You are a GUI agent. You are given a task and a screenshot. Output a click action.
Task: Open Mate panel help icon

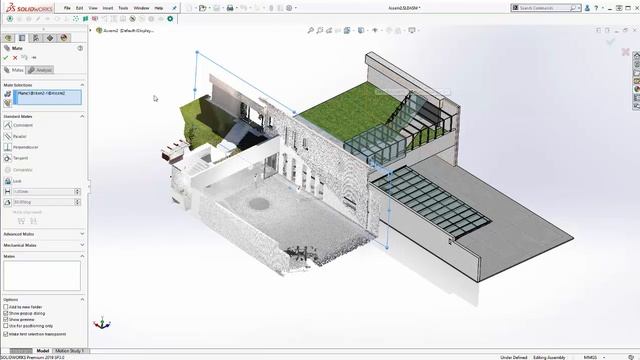click(x=80, y=48)
